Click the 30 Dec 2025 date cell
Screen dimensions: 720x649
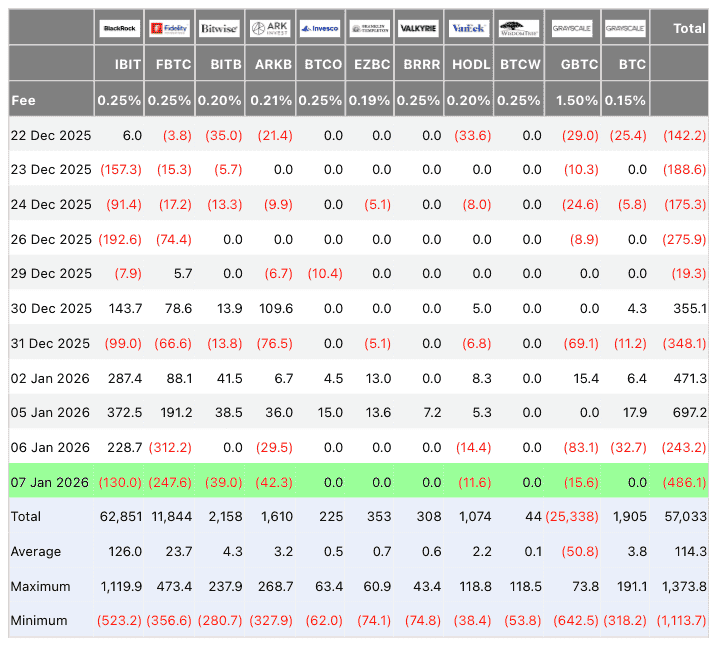point(50,308)
